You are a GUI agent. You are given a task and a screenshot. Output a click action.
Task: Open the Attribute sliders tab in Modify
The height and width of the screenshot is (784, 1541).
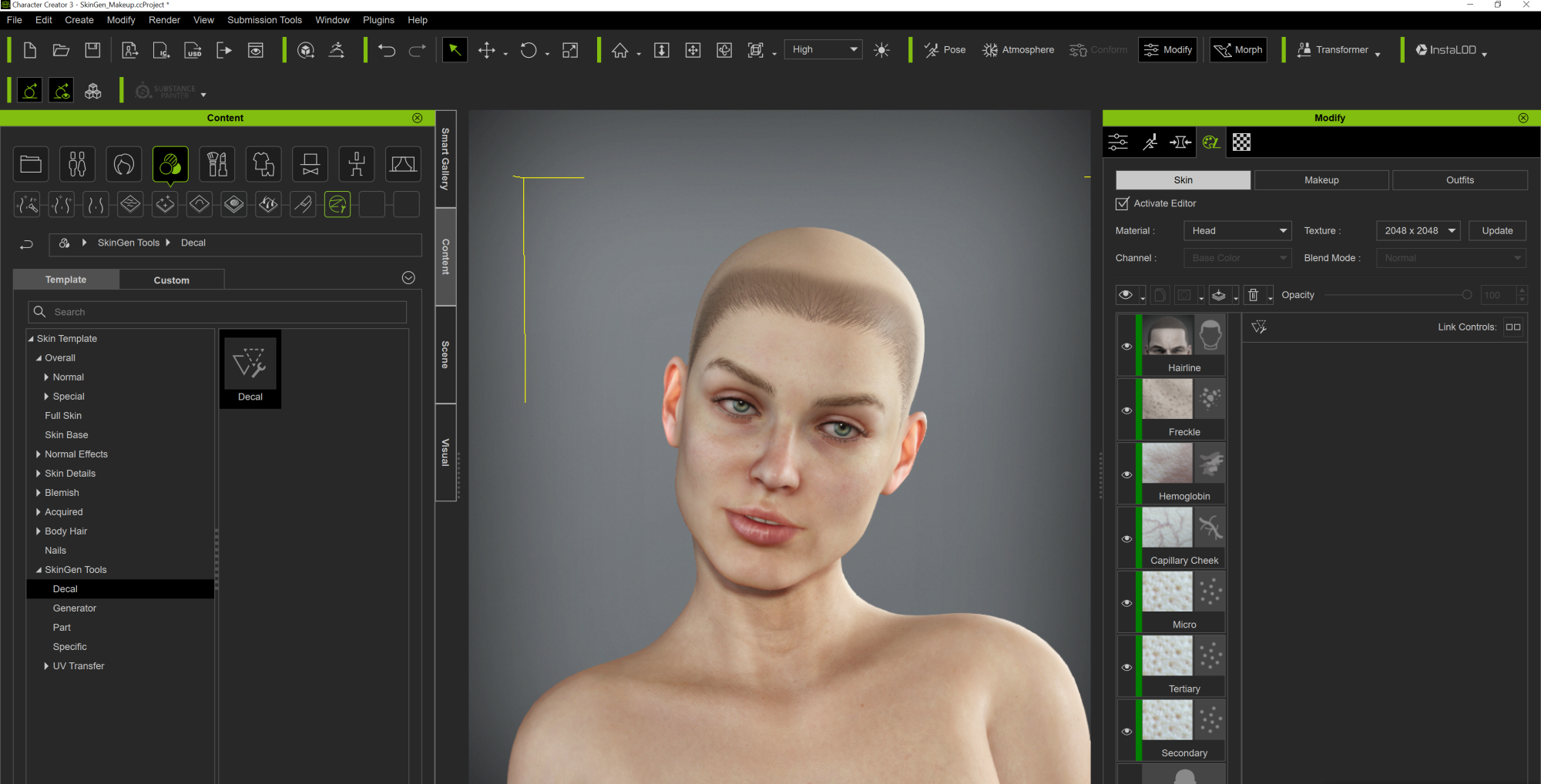tap(1118, 142)
